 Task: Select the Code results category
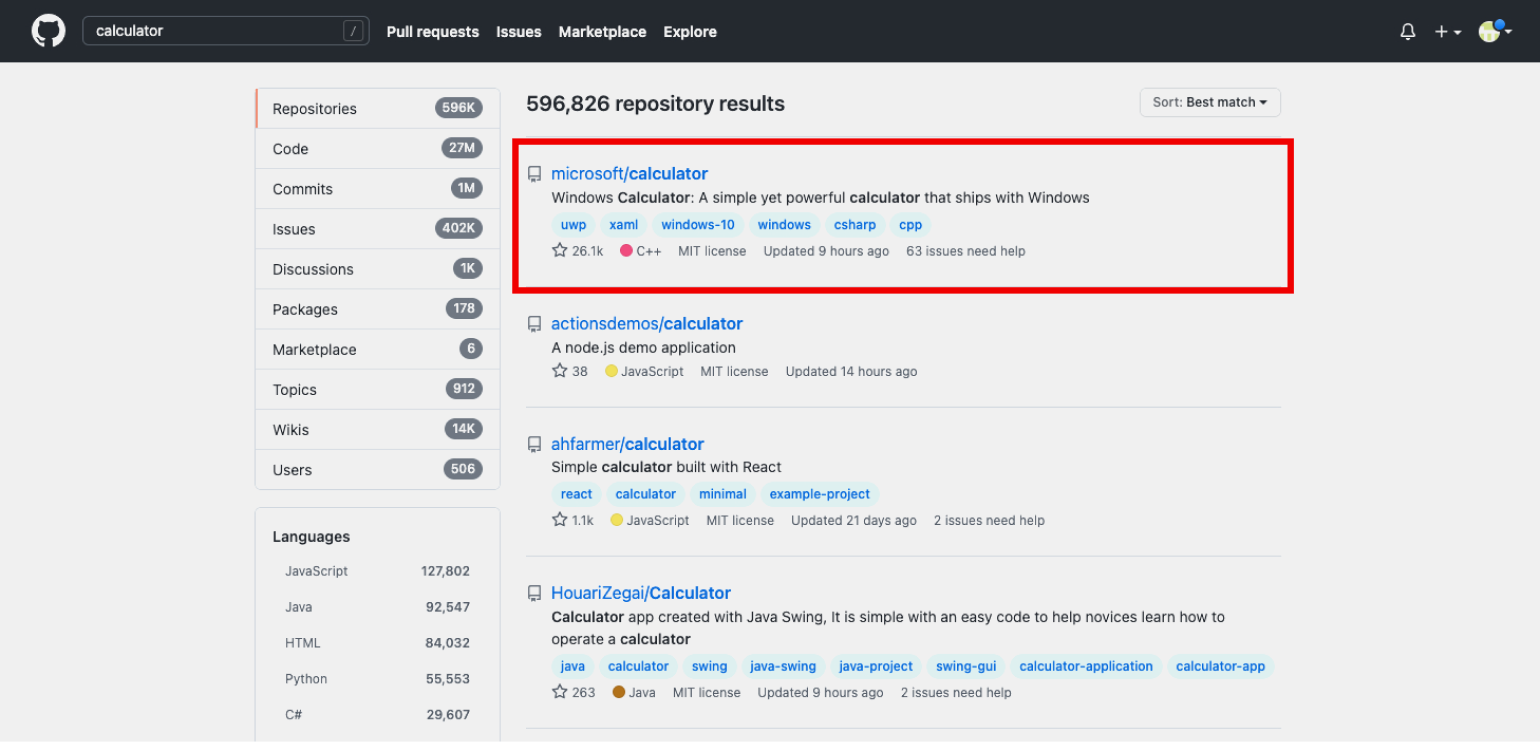291,149
